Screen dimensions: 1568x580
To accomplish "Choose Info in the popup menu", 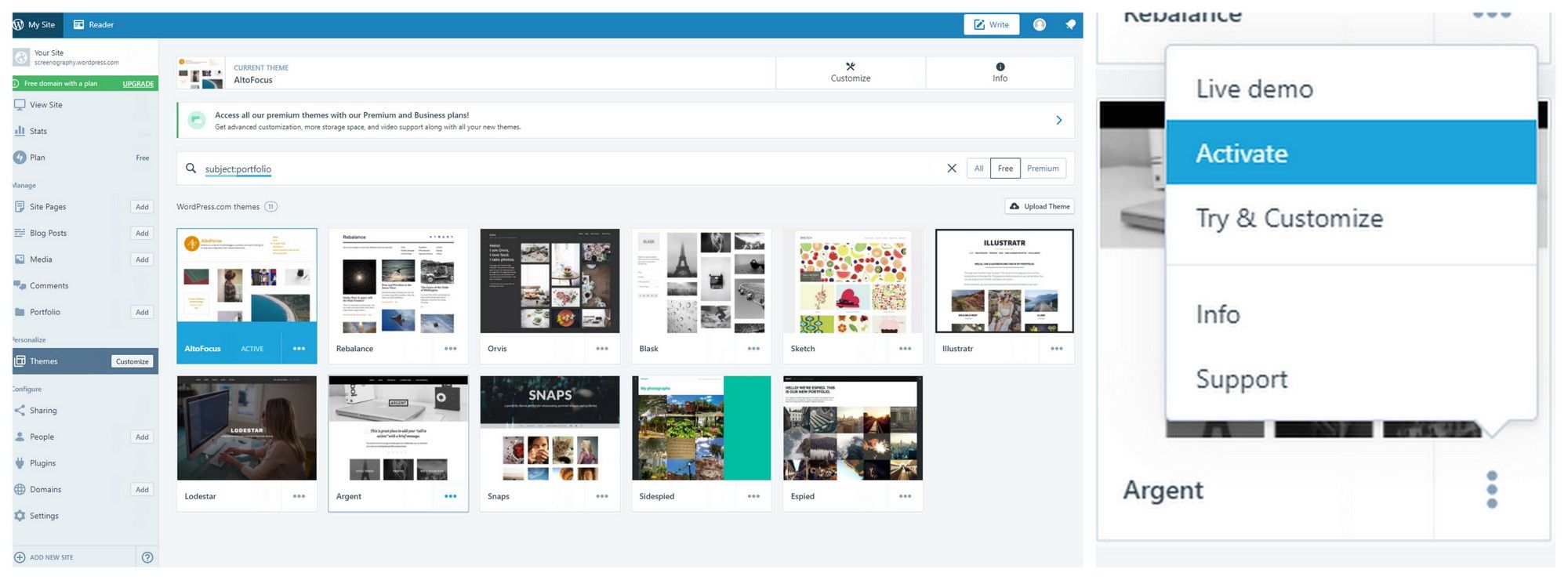I will click(x=1351, y=314).
